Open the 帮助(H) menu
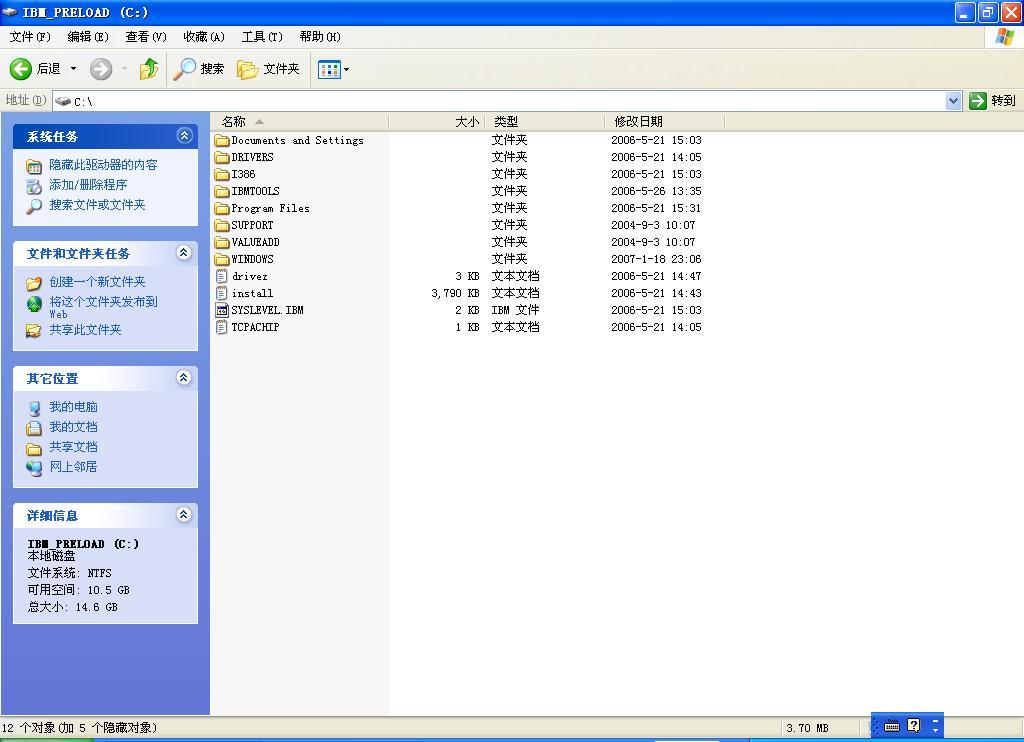1024x742 pixels. pos(320,37)
